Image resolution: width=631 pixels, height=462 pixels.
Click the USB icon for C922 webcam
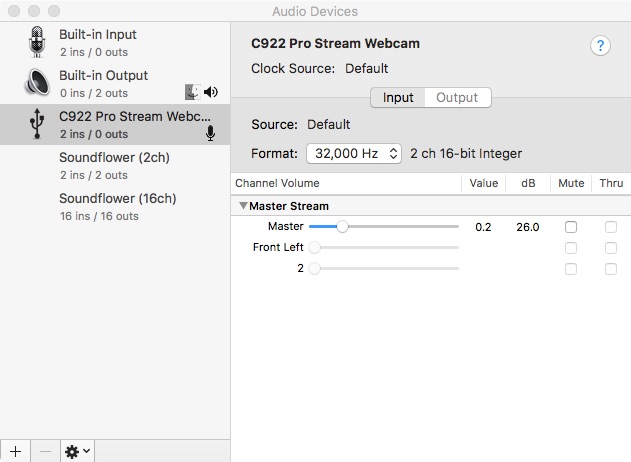(x=38, y=124)
